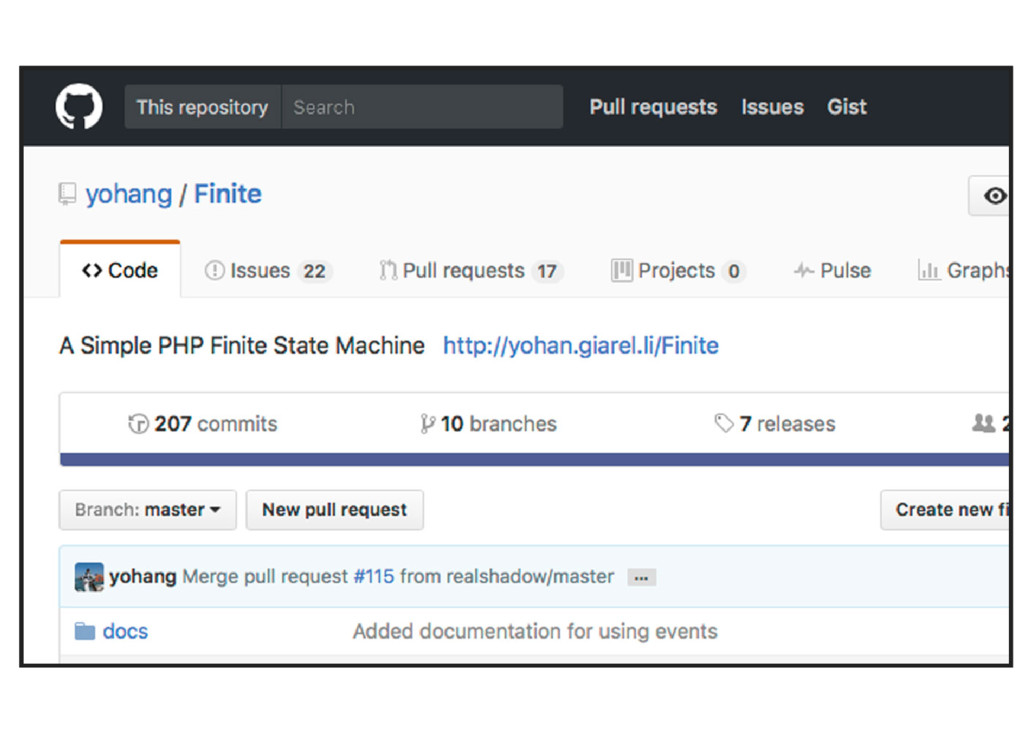Screen dimensions: 1024x747
Task: Expand the Branch: master dropdown
Action: 148,510
